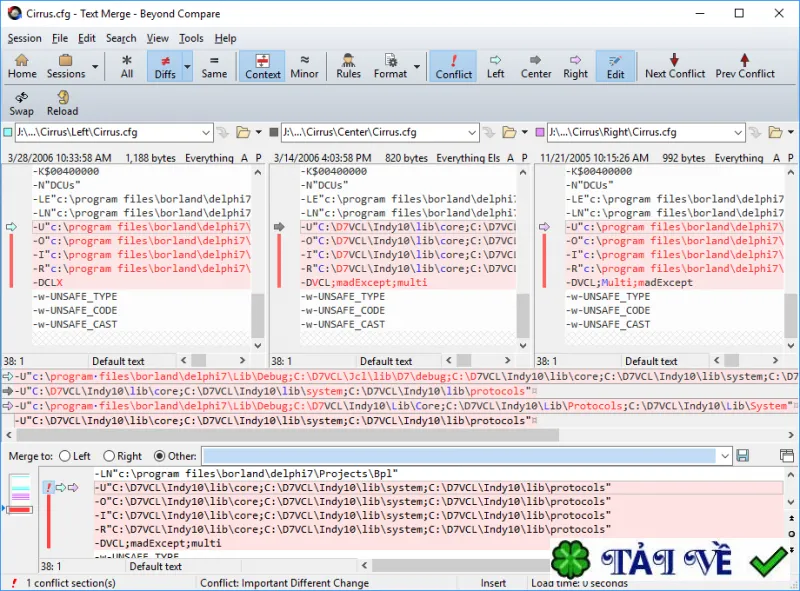Toggle Edit mode
800x591 pixels.
615,66
